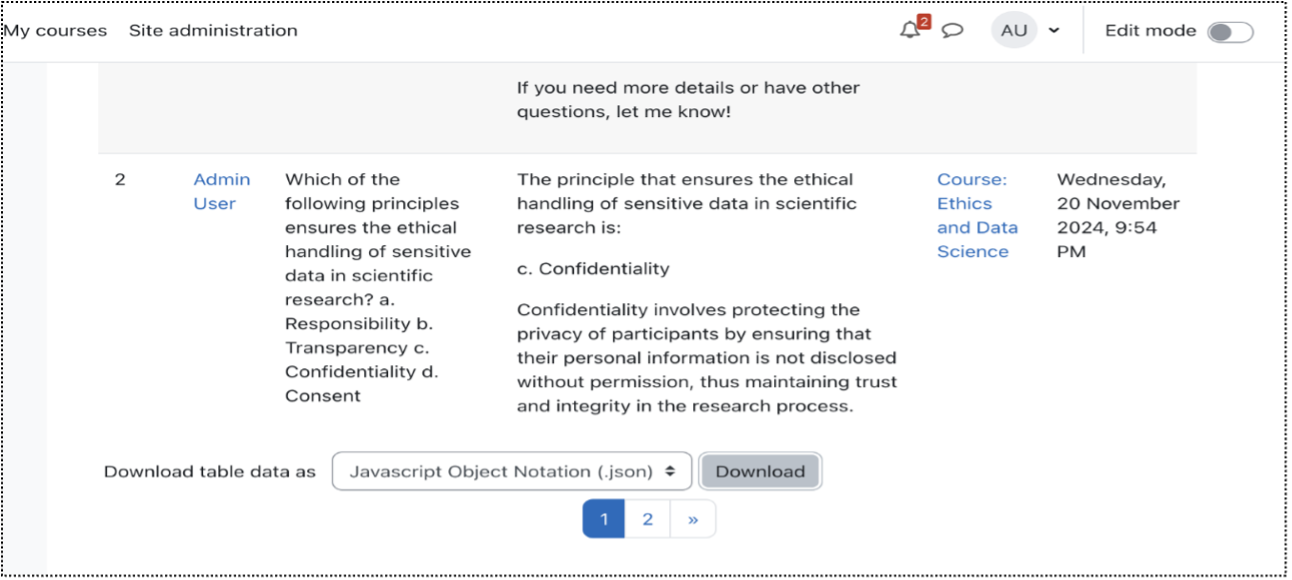Open the Site administration menu item

(x=213, y=31)
